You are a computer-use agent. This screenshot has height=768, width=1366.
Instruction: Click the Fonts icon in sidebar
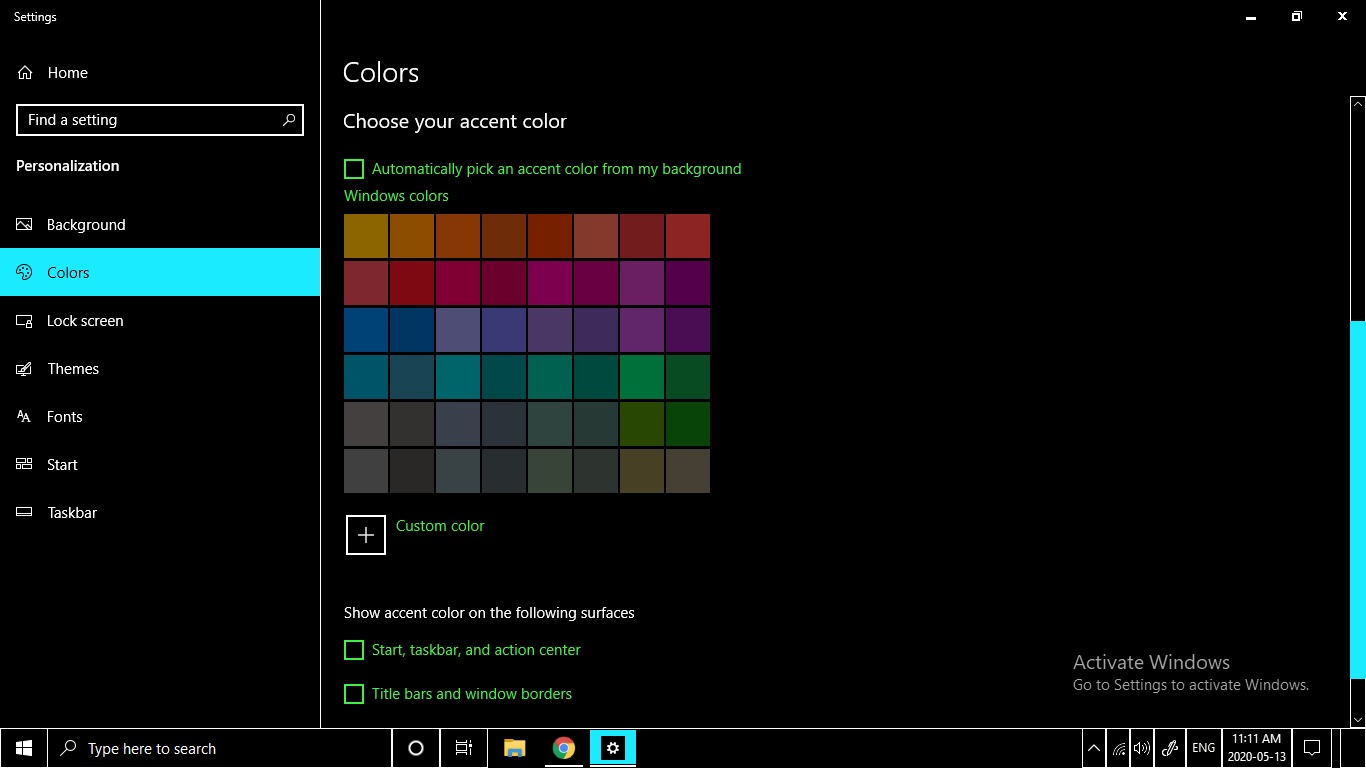tap(25, 417)
